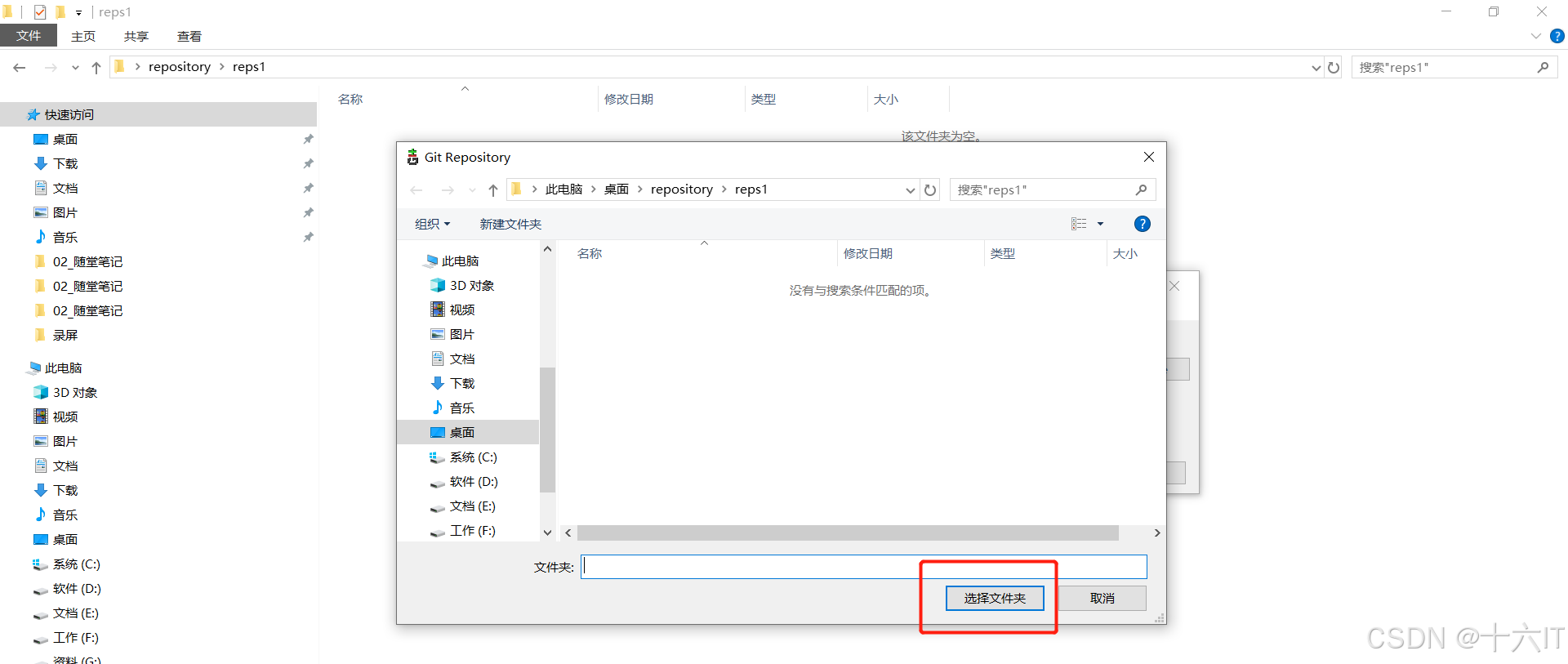
Task: Sort by 修改日期 column in dialog
Action: point(868,253)
